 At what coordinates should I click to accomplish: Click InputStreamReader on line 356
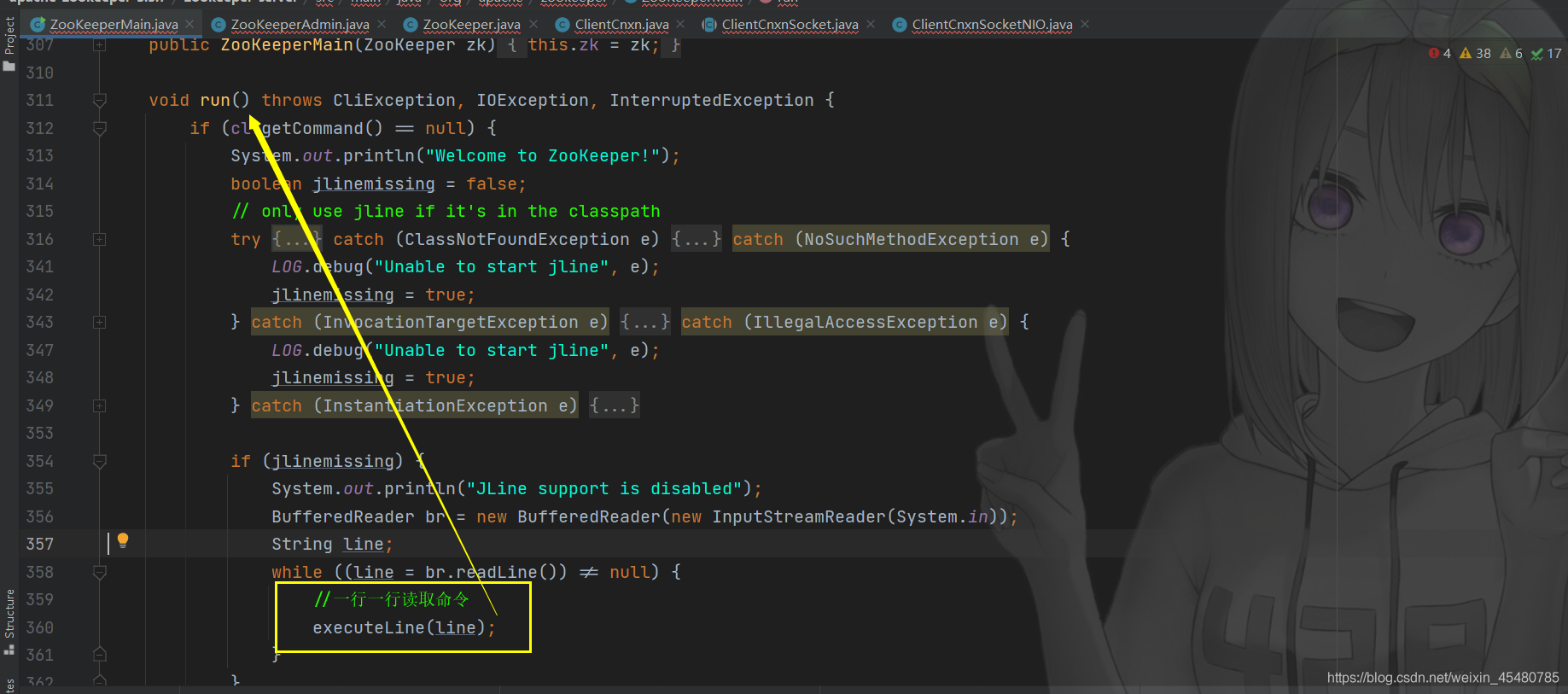tap(799, 517)
